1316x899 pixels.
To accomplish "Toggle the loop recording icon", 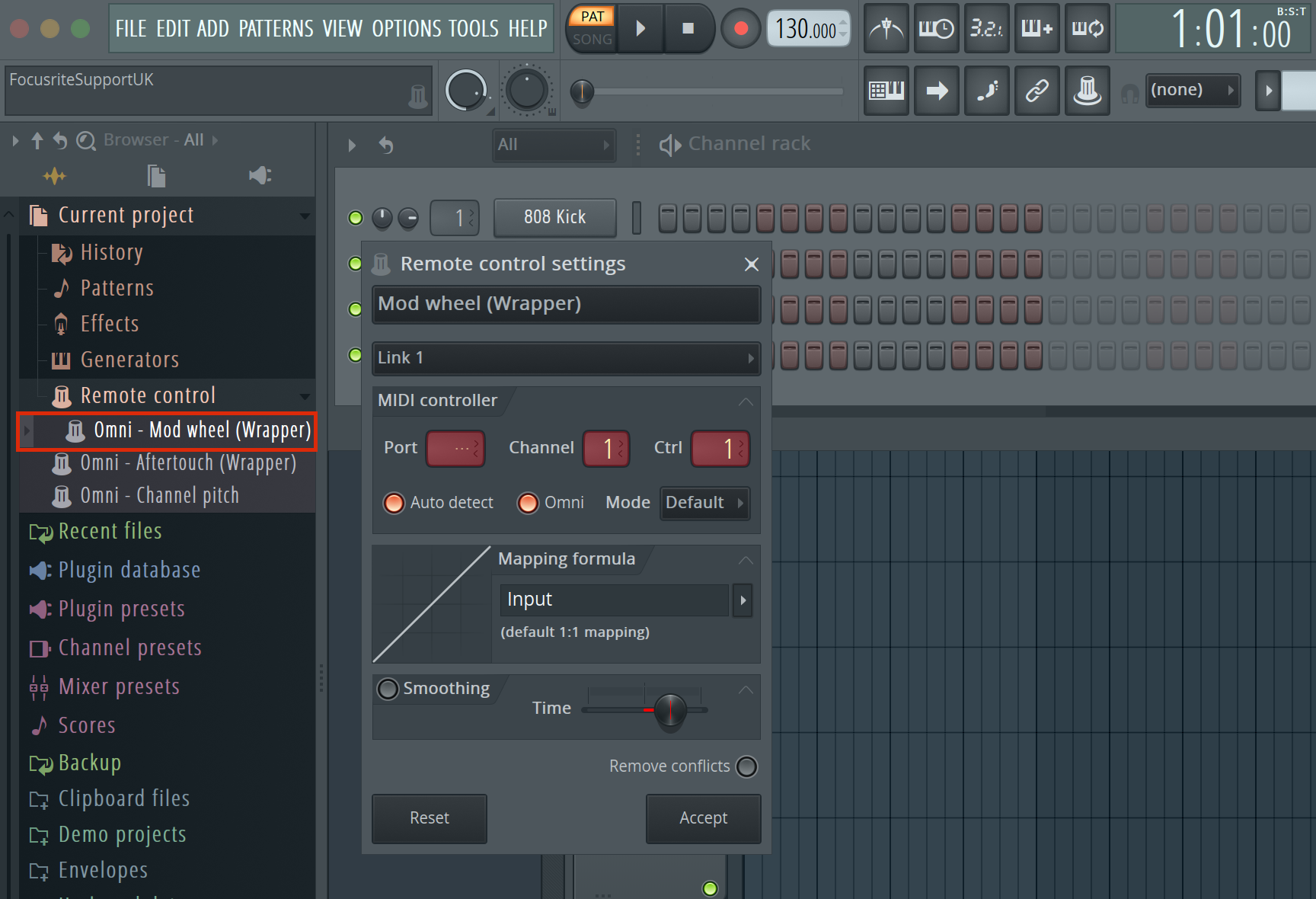I will (1088, 29).
